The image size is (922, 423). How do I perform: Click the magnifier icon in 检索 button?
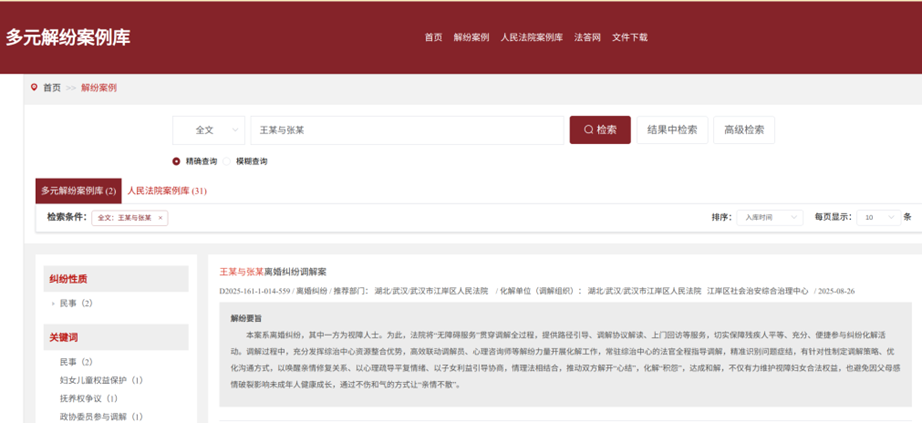[589, 130]
